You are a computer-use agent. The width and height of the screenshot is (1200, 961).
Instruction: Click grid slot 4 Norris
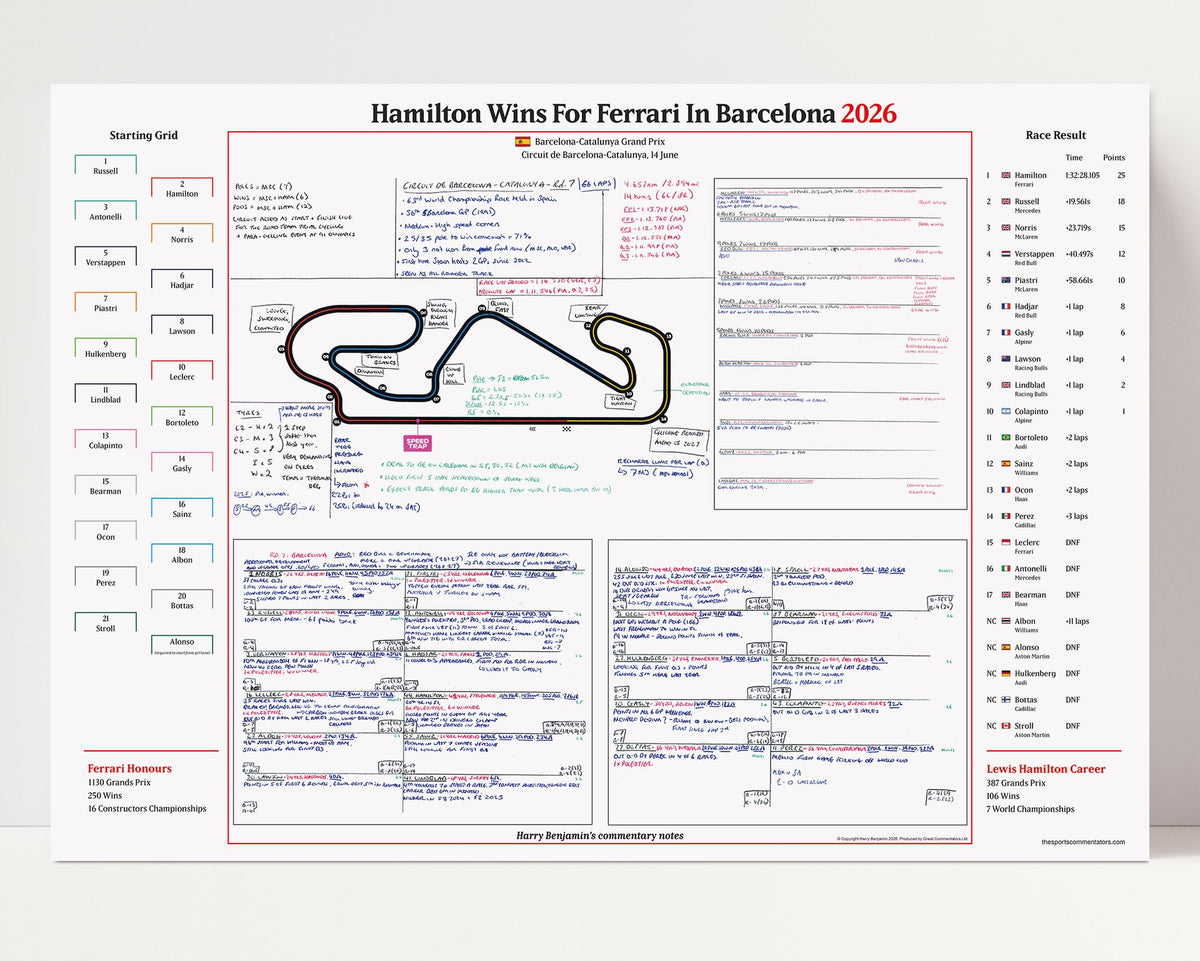tap(182, 235)
